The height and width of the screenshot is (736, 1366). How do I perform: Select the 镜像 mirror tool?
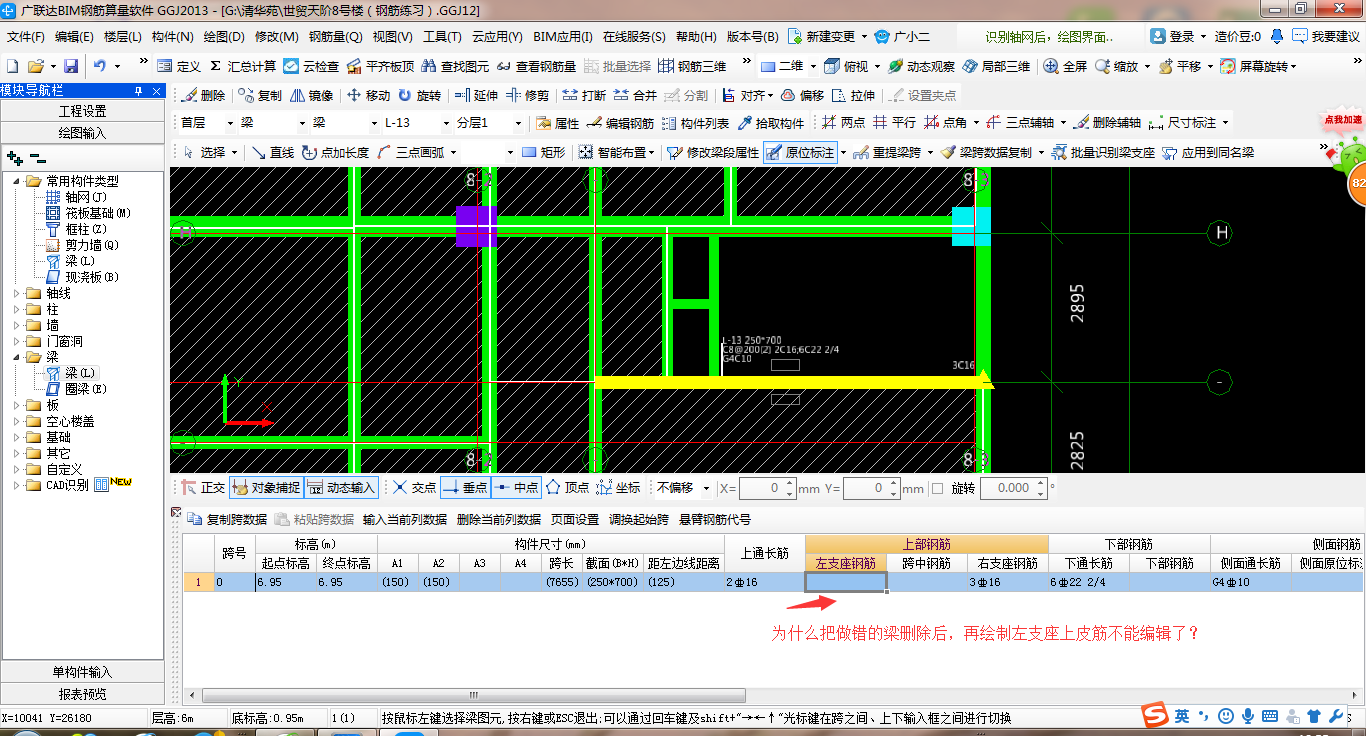(x=312, y=96)
